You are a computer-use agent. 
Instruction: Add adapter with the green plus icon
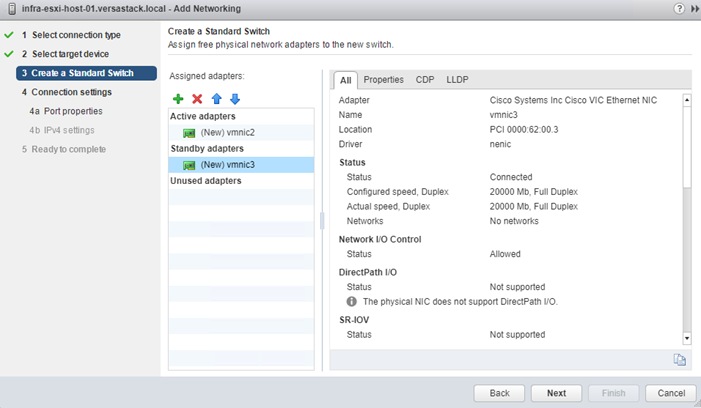click(x=178, y=99)
